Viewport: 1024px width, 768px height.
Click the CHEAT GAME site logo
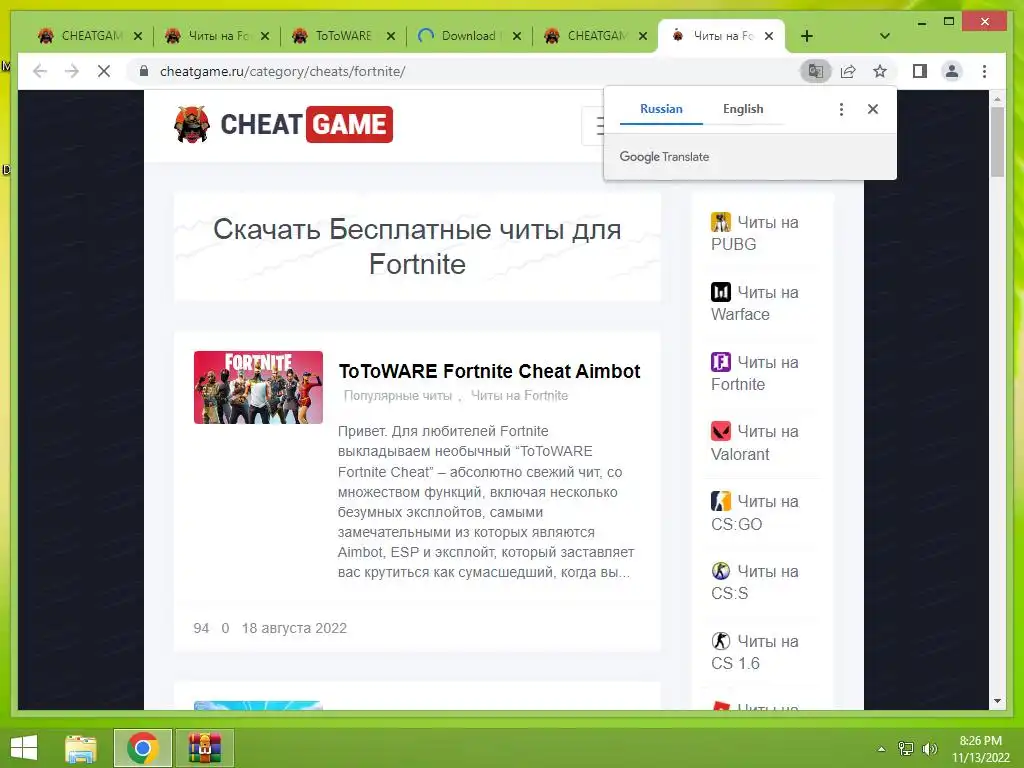[x=283, y=124]
